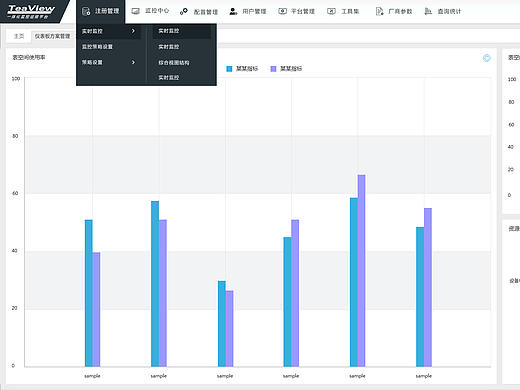This screenshot has width=520, height=390.
Task: Open the 查询统计 top menu
Action: pos(443,11)
